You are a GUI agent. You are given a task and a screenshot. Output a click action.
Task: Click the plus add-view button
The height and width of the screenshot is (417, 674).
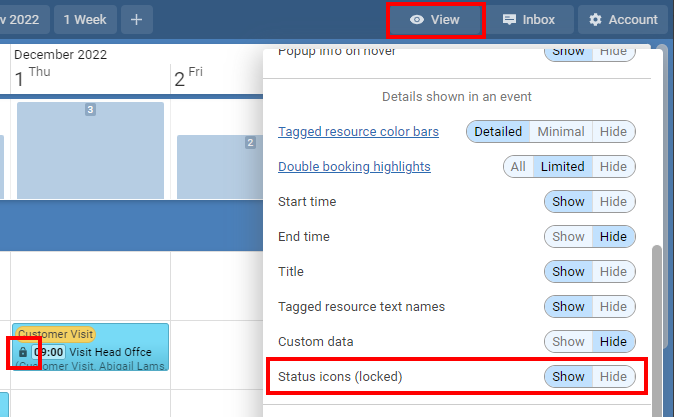pyautogui.click(x=137, y=19)
